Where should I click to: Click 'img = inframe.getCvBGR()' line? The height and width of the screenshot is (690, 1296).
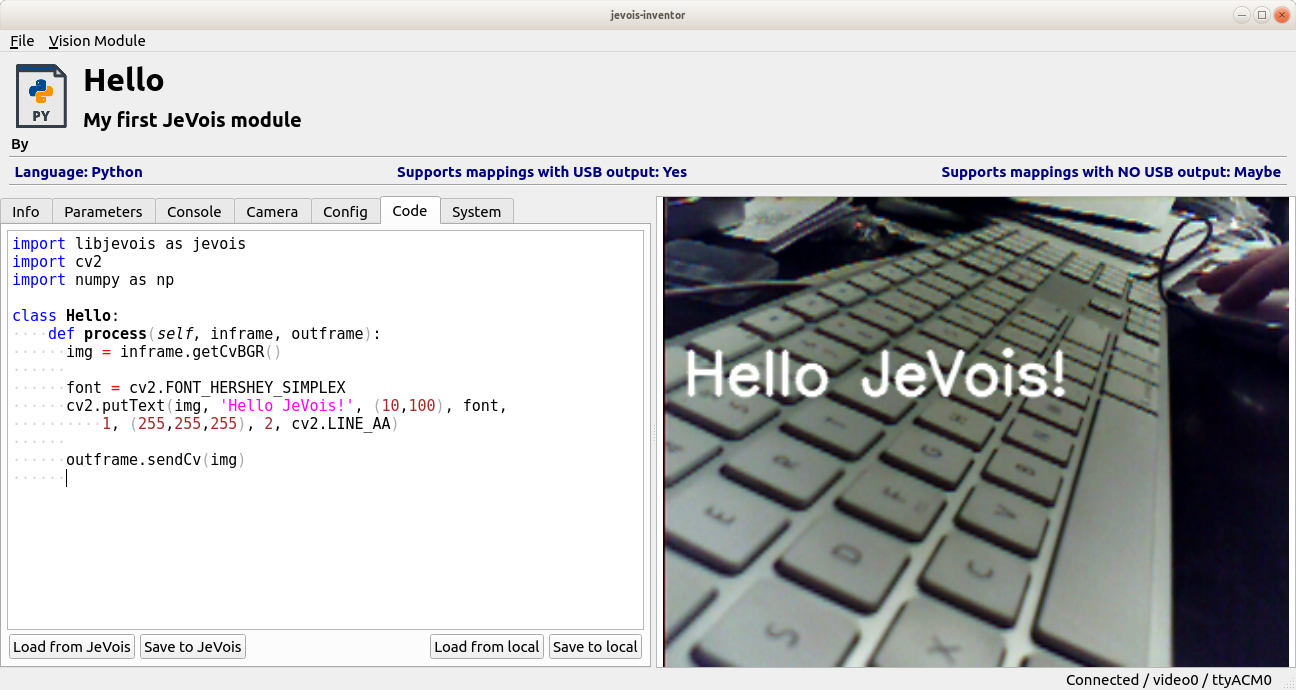click(x=174, y=352)
